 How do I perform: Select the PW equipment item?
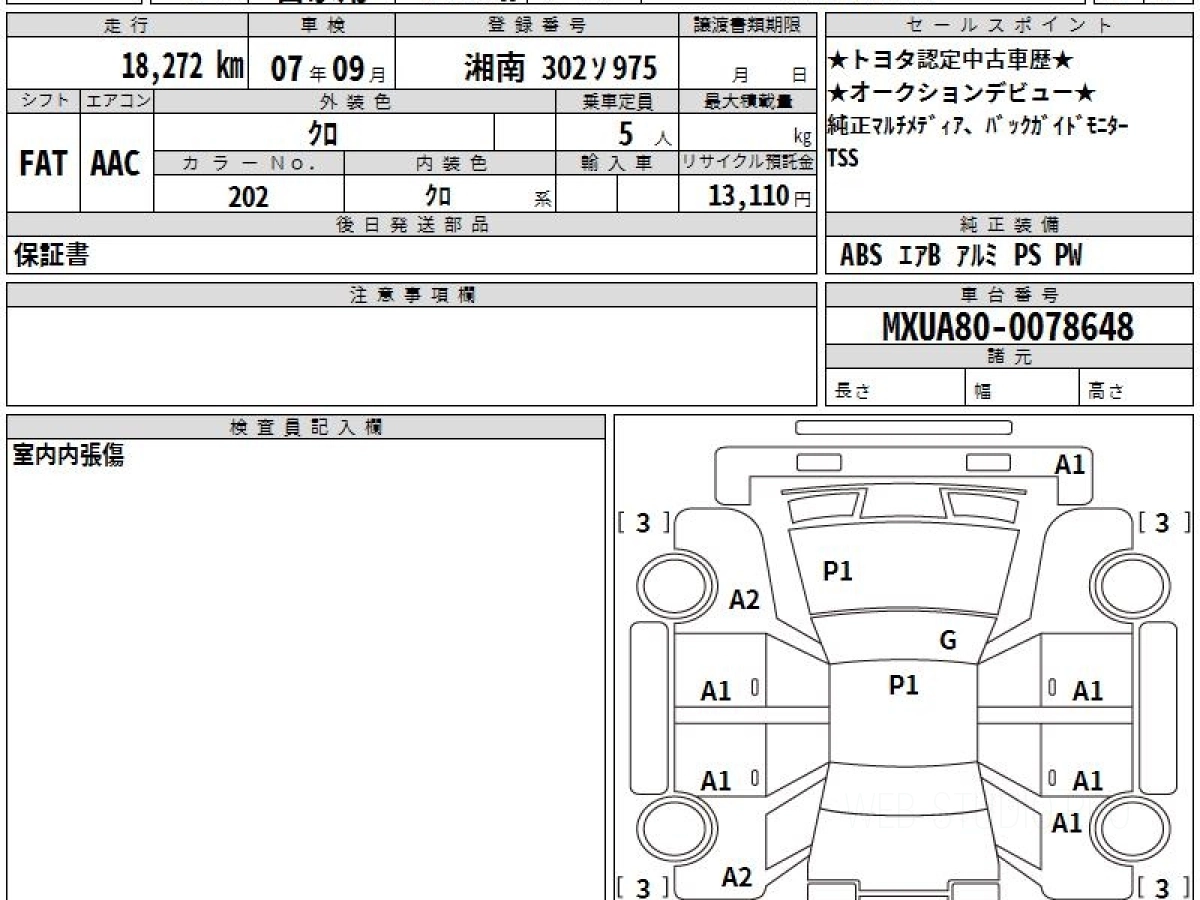1070,256
